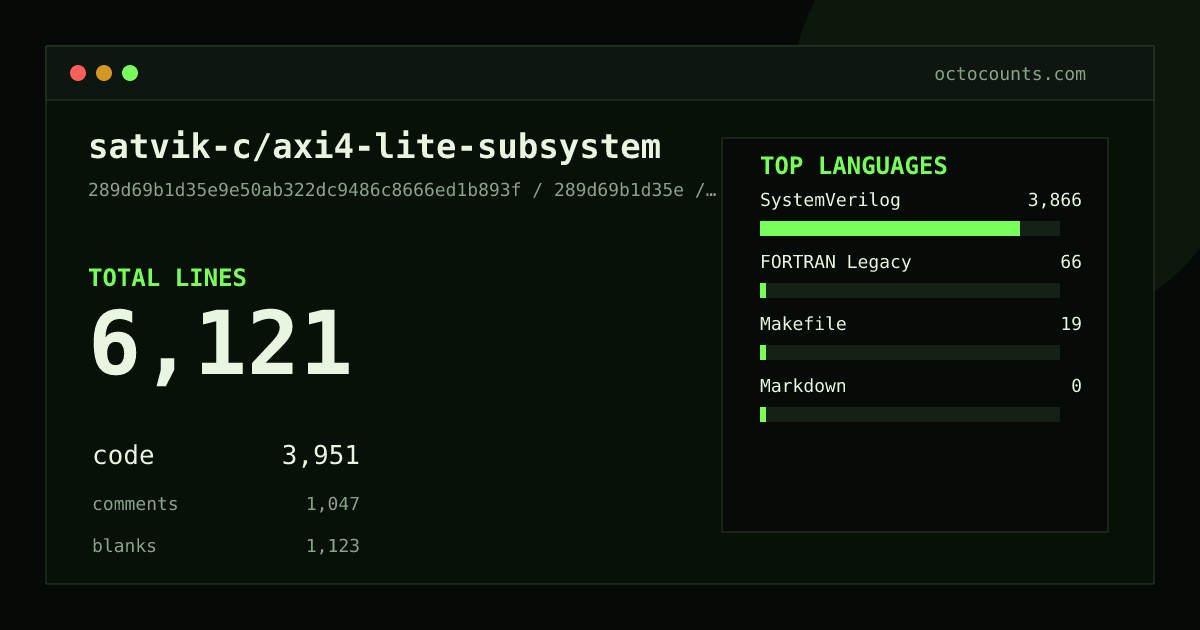Click the Makefile progress bar
1200x630 pixels.
coord(910,352)
